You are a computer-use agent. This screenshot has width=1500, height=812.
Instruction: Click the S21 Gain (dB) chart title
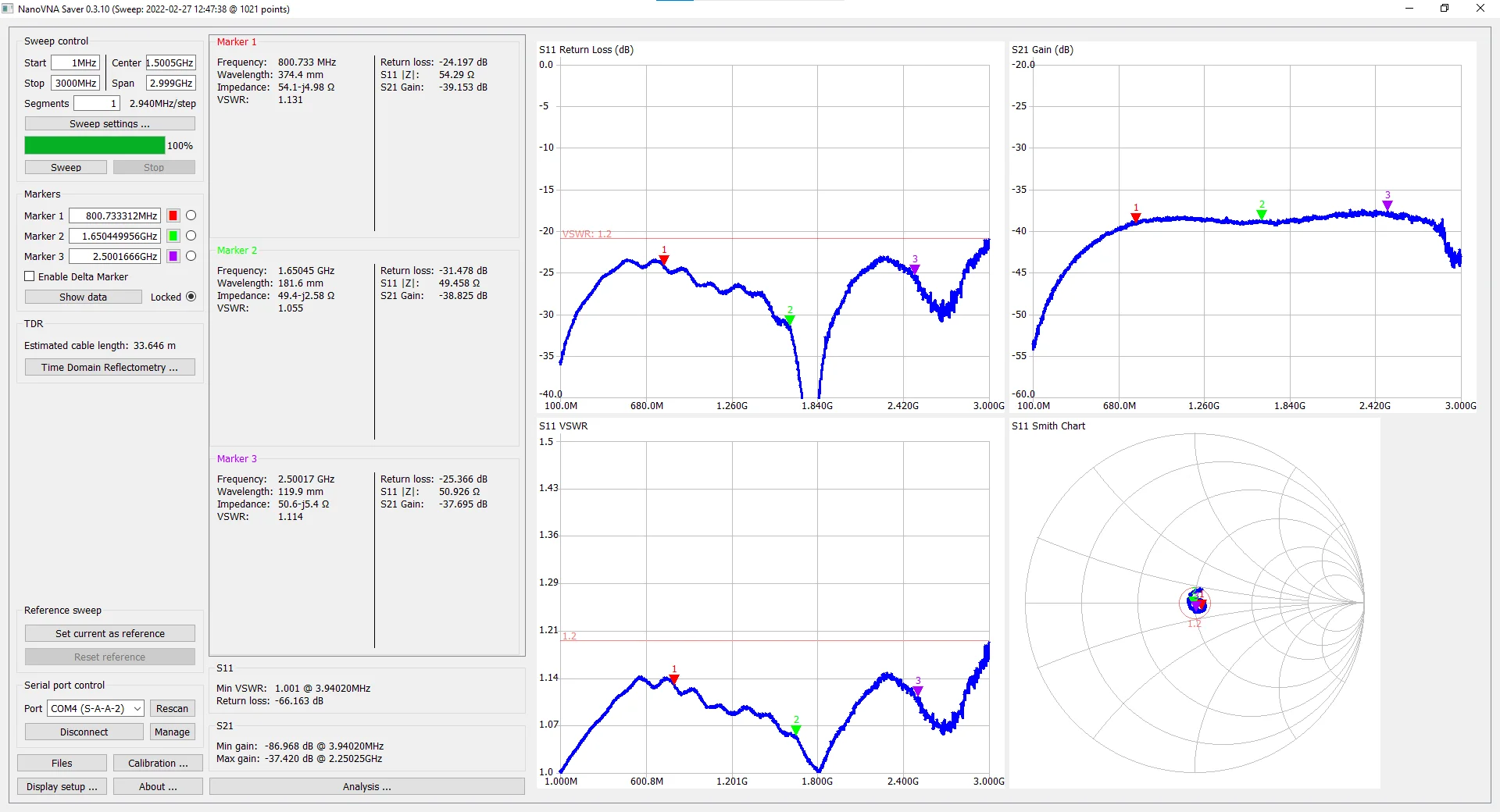[1042, 49]
